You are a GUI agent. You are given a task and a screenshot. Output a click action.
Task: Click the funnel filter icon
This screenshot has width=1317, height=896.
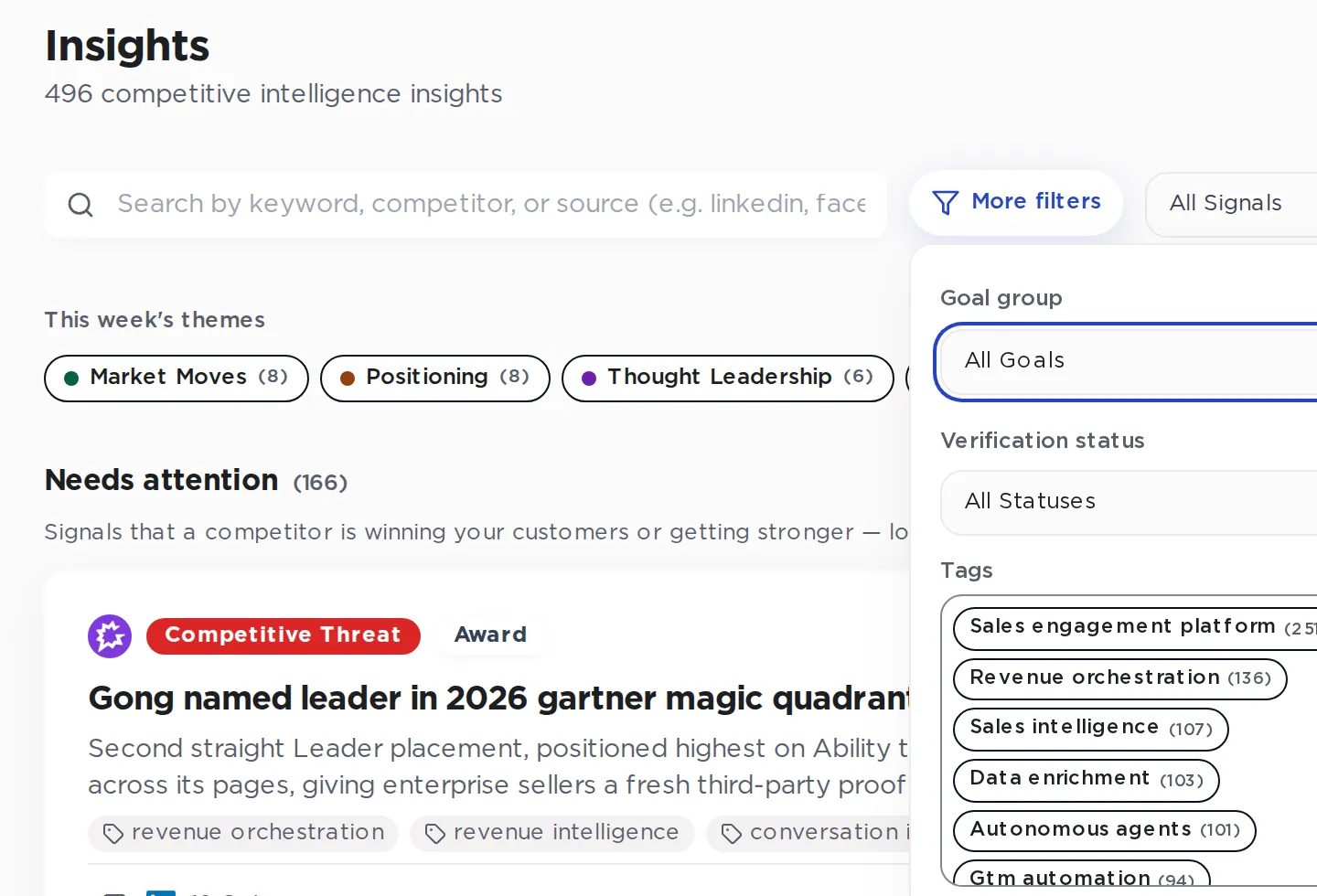click(945, 202)
